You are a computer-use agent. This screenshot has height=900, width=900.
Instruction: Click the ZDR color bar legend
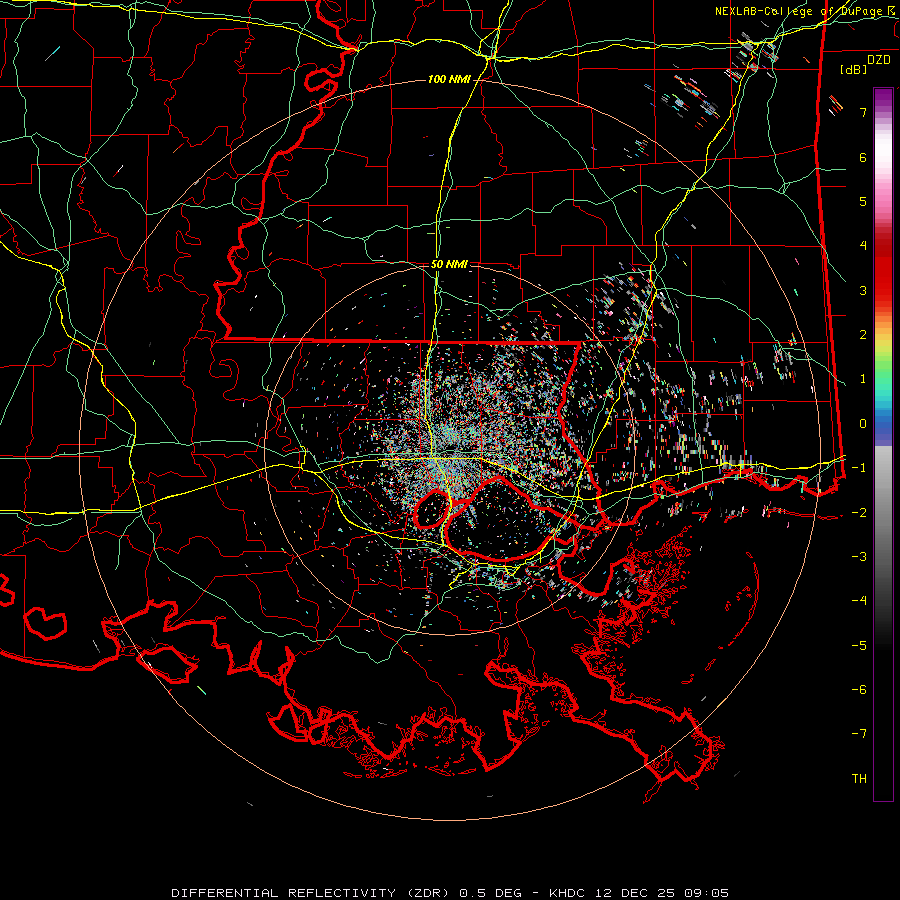click(x=883, y=444)
